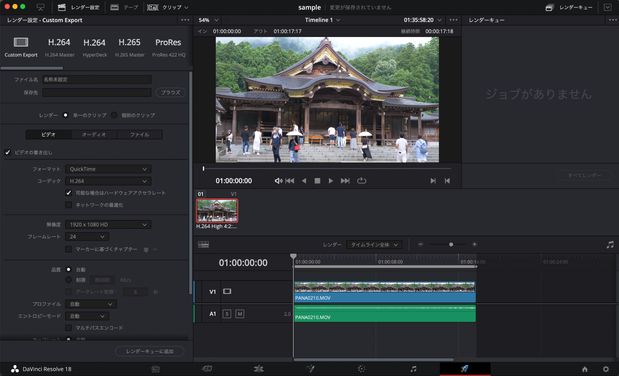
Task: Open render settings panel options menu
Action: tap(185, 20)
